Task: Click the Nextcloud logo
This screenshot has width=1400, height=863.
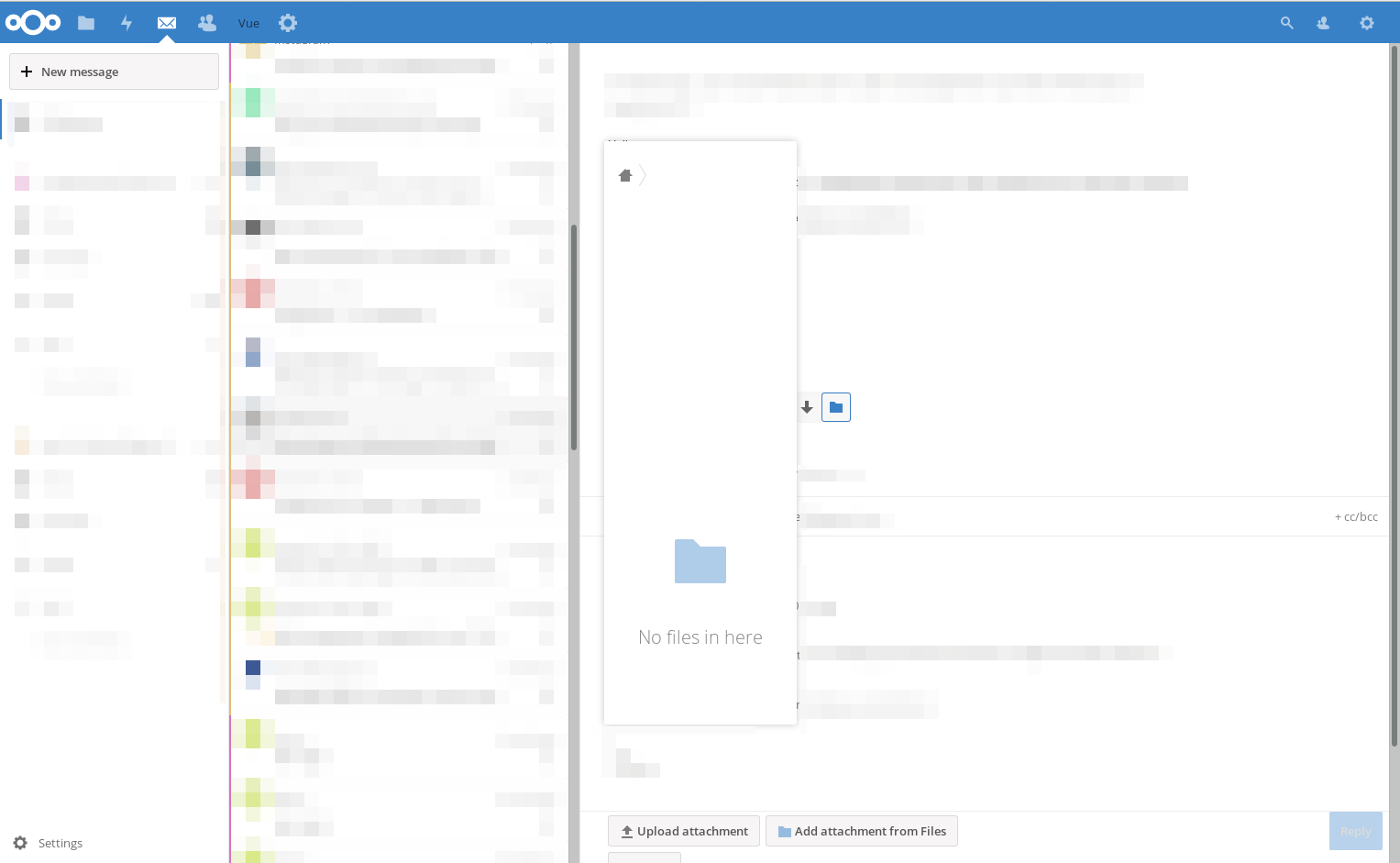Action: coord(33,22)
